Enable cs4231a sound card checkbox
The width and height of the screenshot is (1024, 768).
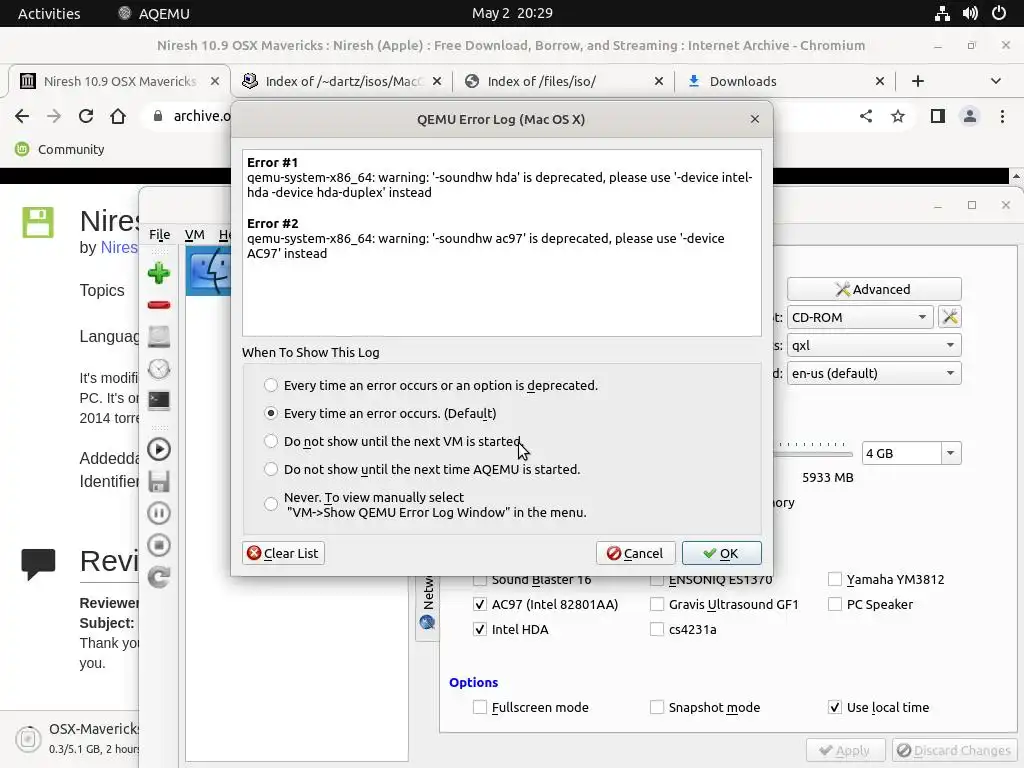(x=657, y=630)
